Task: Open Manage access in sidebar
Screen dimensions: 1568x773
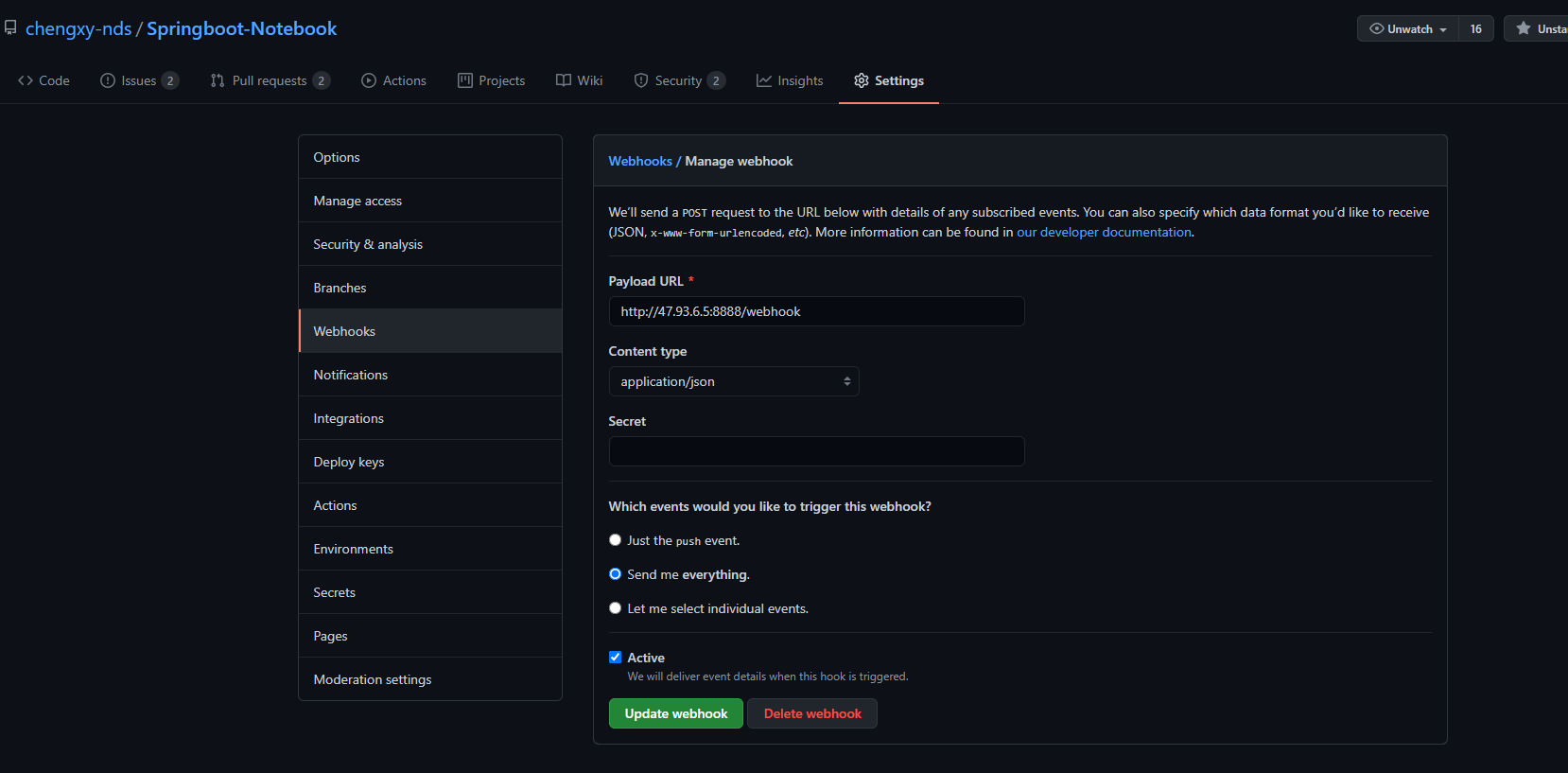Action: [x=430, y=201]
